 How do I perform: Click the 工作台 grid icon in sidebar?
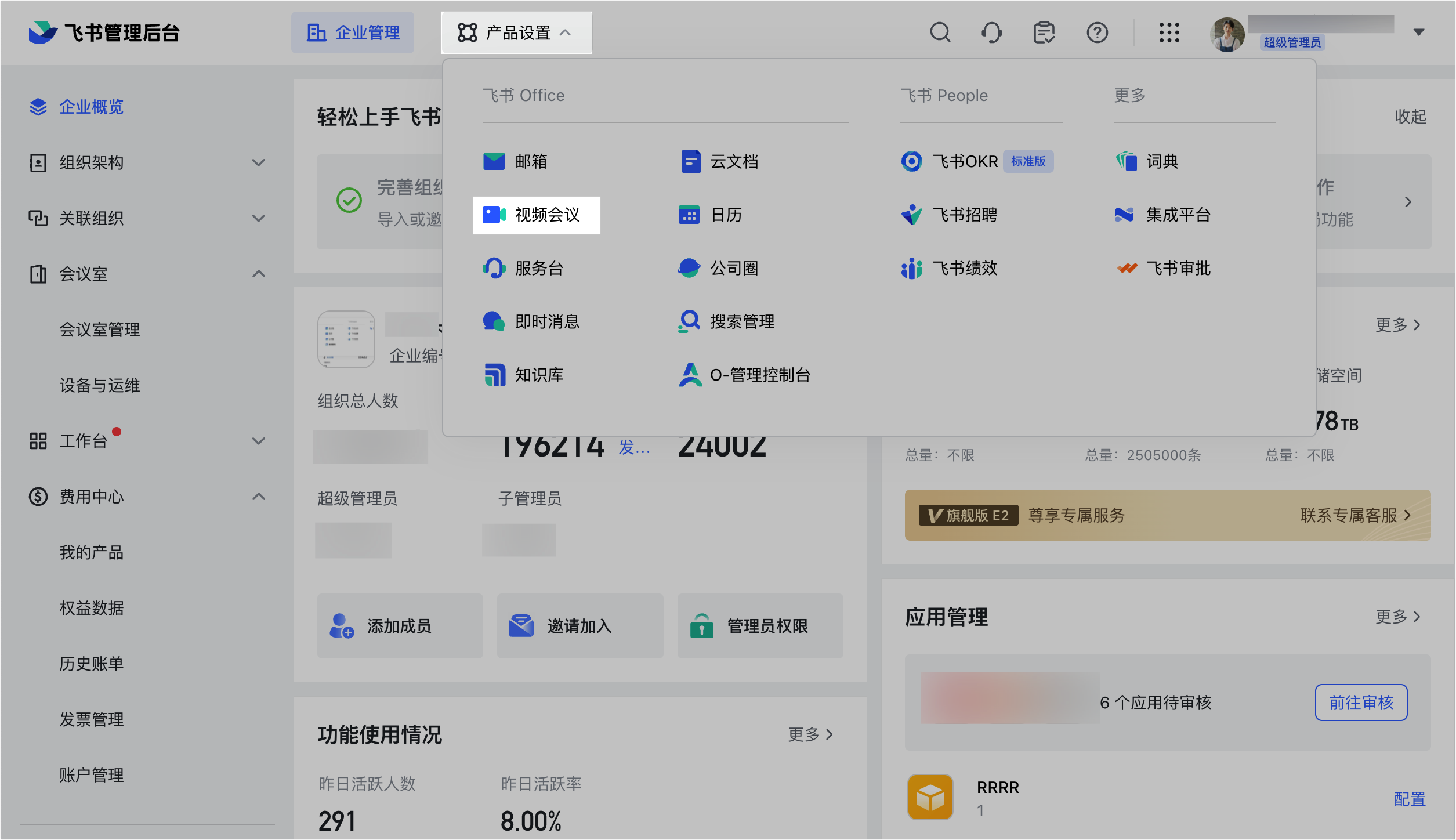click(x=38, y=441)
